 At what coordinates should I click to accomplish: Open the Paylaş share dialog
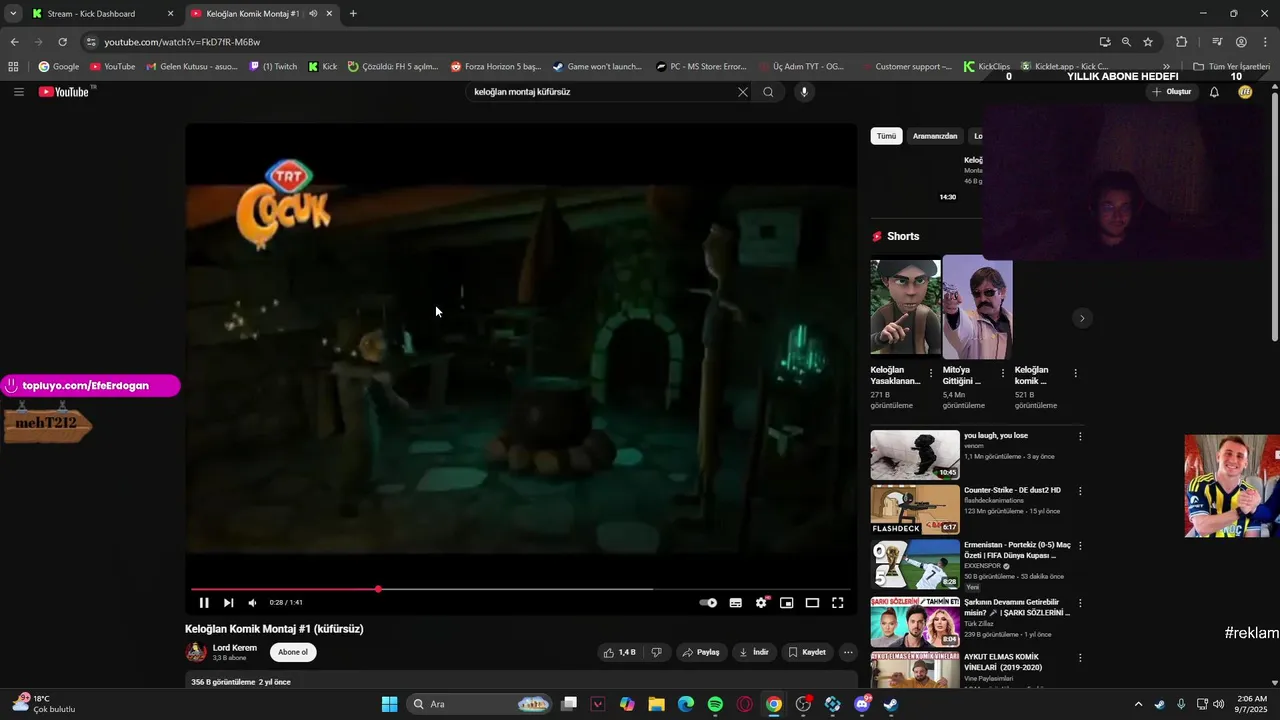pos(700,652)
